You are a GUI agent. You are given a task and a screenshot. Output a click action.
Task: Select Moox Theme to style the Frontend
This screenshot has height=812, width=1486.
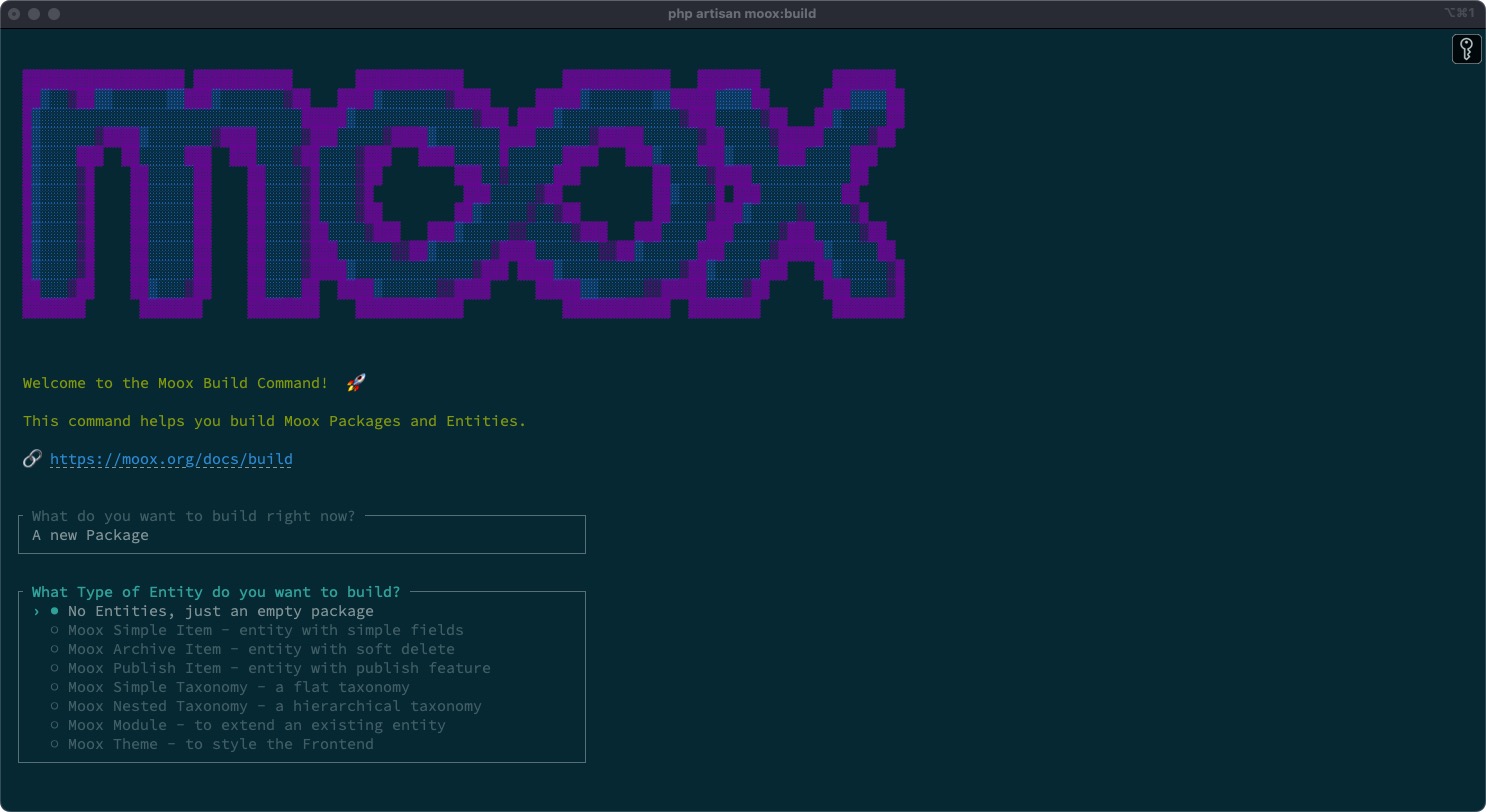(x=220, y=744)
